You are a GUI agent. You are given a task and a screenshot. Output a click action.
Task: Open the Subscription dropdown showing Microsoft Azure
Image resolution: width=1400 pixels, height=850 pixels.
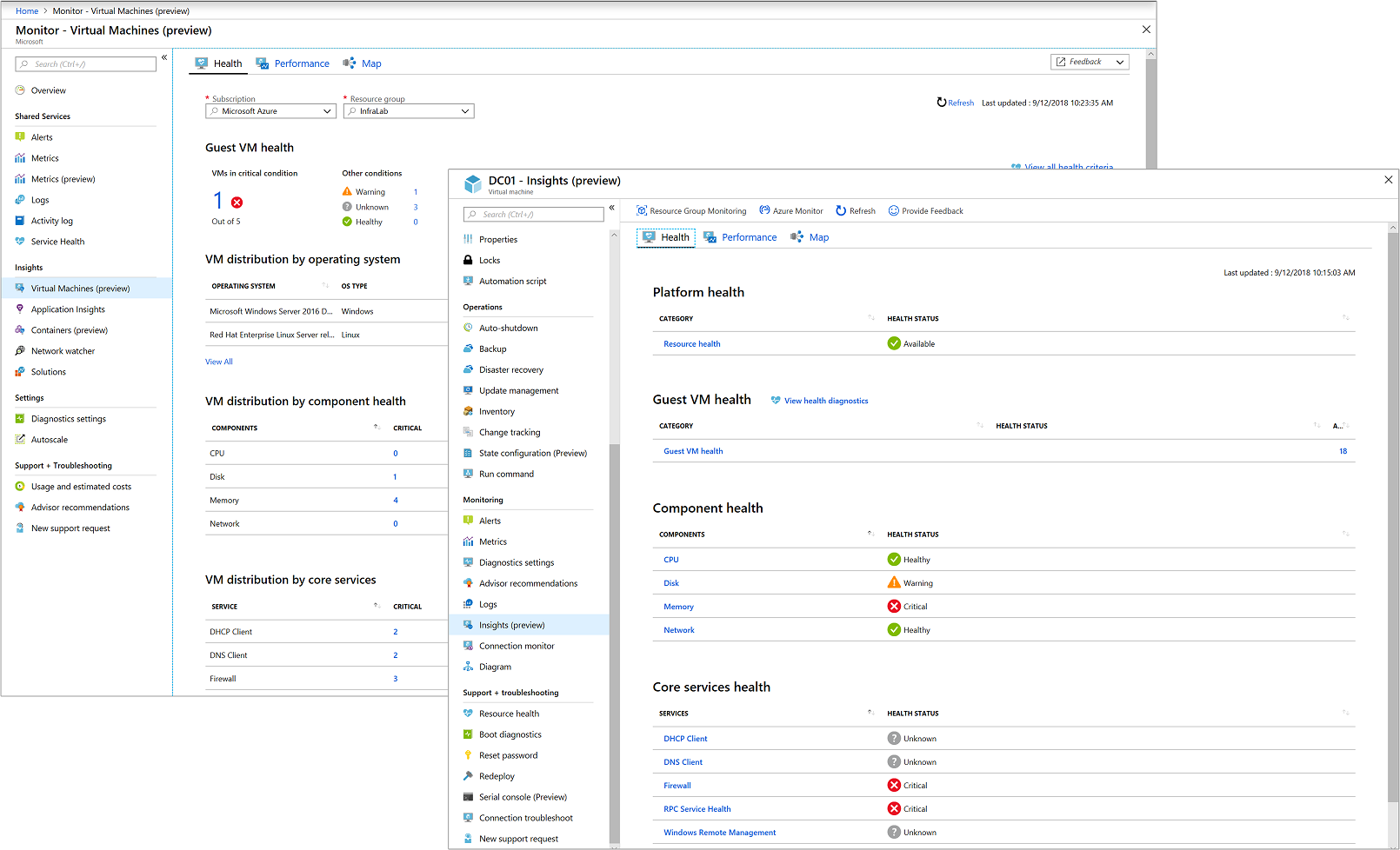click(270, 110)
